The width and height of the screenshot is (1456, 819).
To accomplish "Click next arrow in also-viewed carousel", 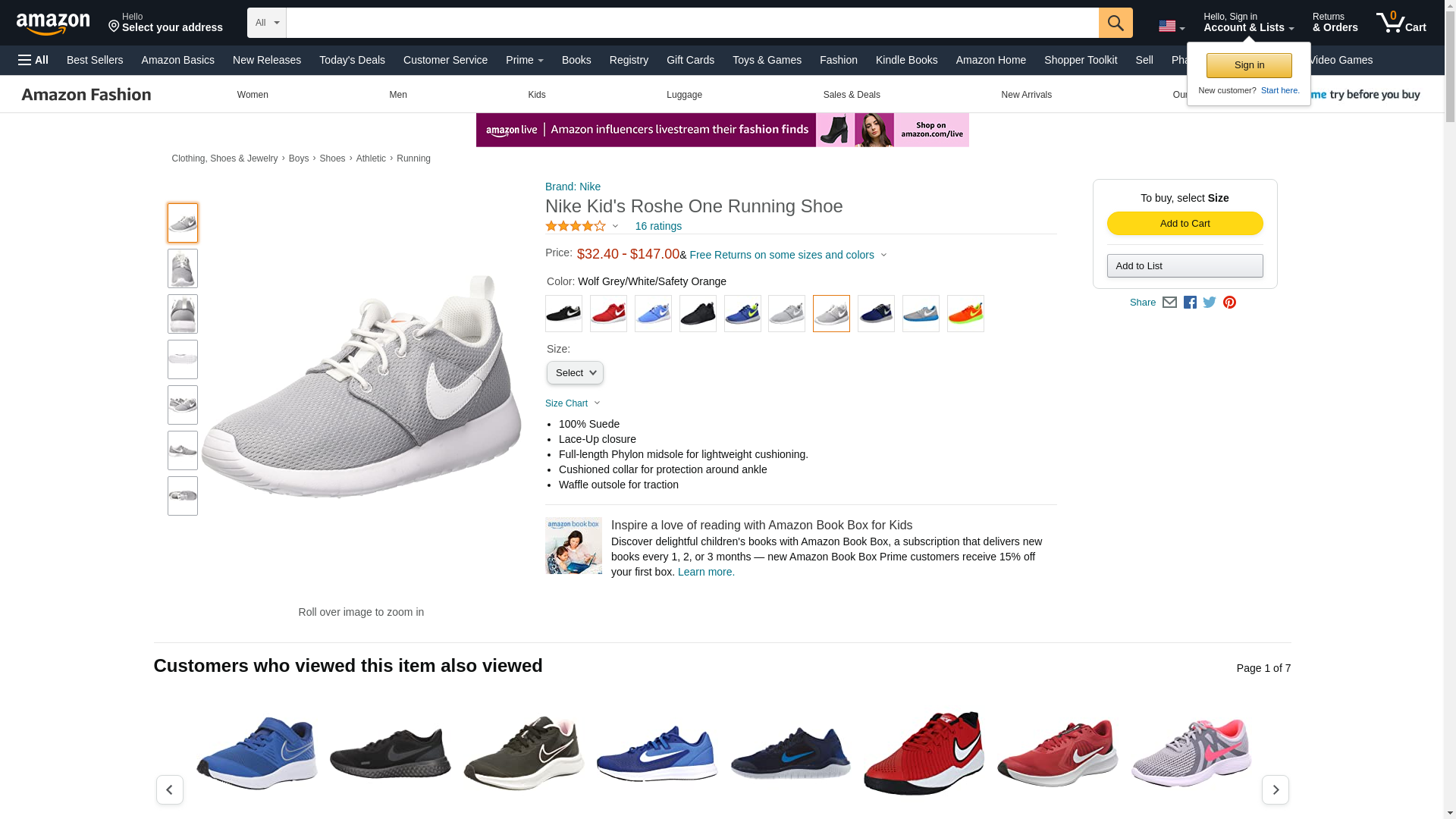I will point(1275,789).
